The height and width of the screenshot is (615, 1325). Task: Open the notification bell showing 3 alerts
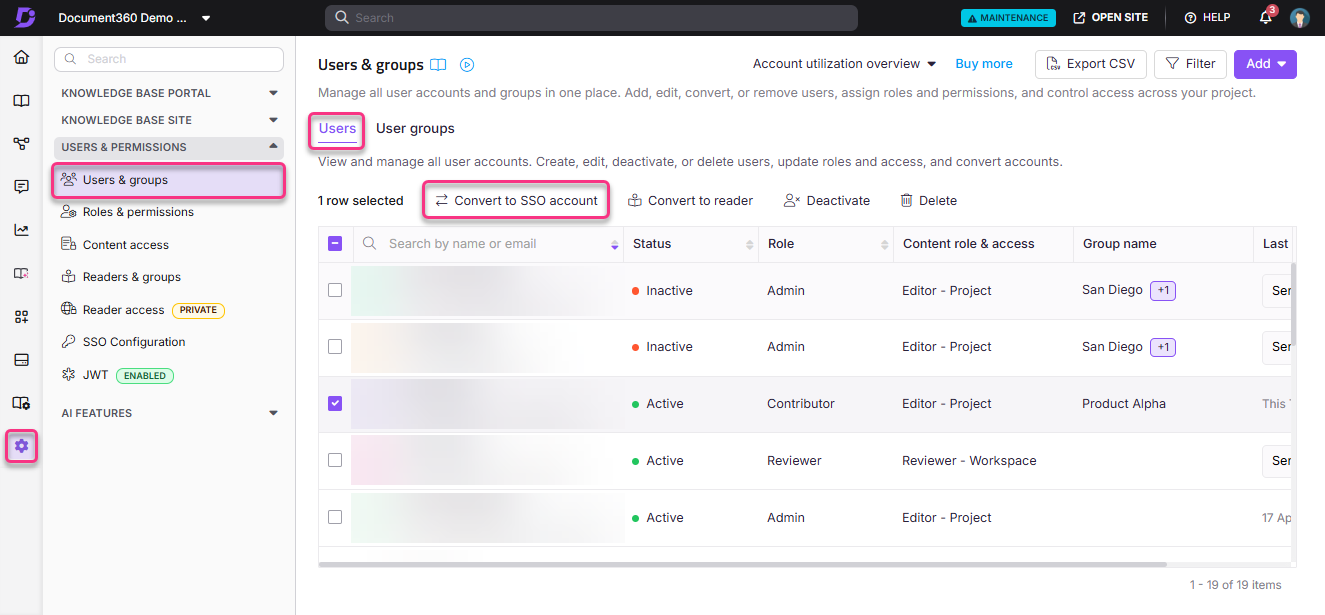coord(1264,17)
